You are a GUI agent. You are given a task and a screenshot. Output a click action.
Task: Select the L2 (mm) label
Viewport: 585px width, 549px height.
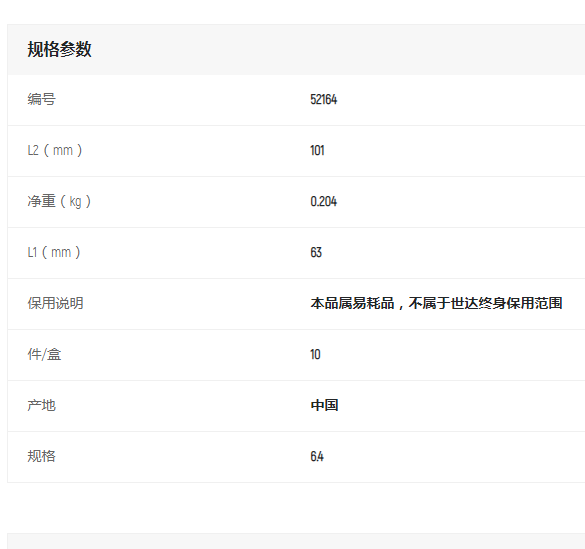tap(55, 150)
